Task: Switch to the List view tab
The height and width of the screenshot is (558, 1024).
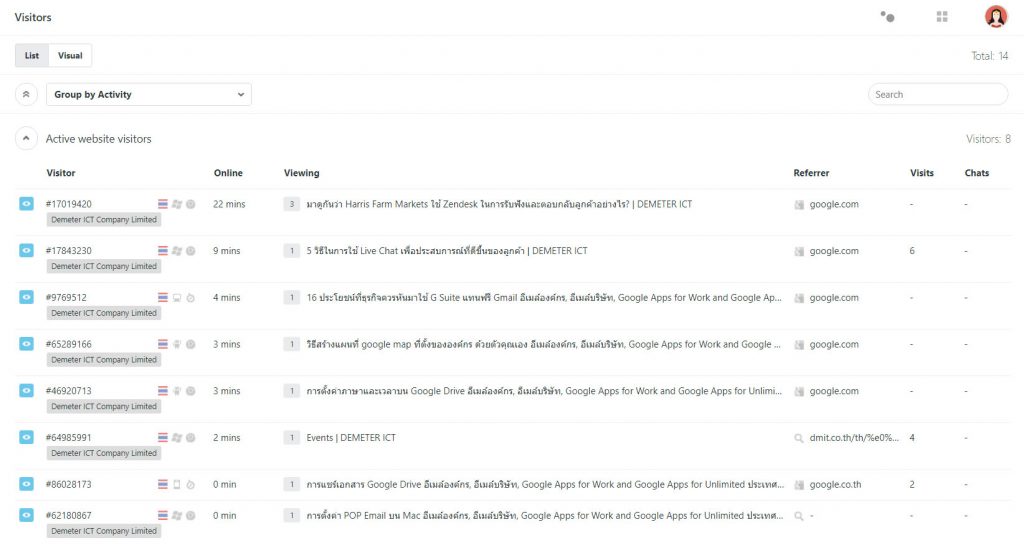Action: pos(32,56)
